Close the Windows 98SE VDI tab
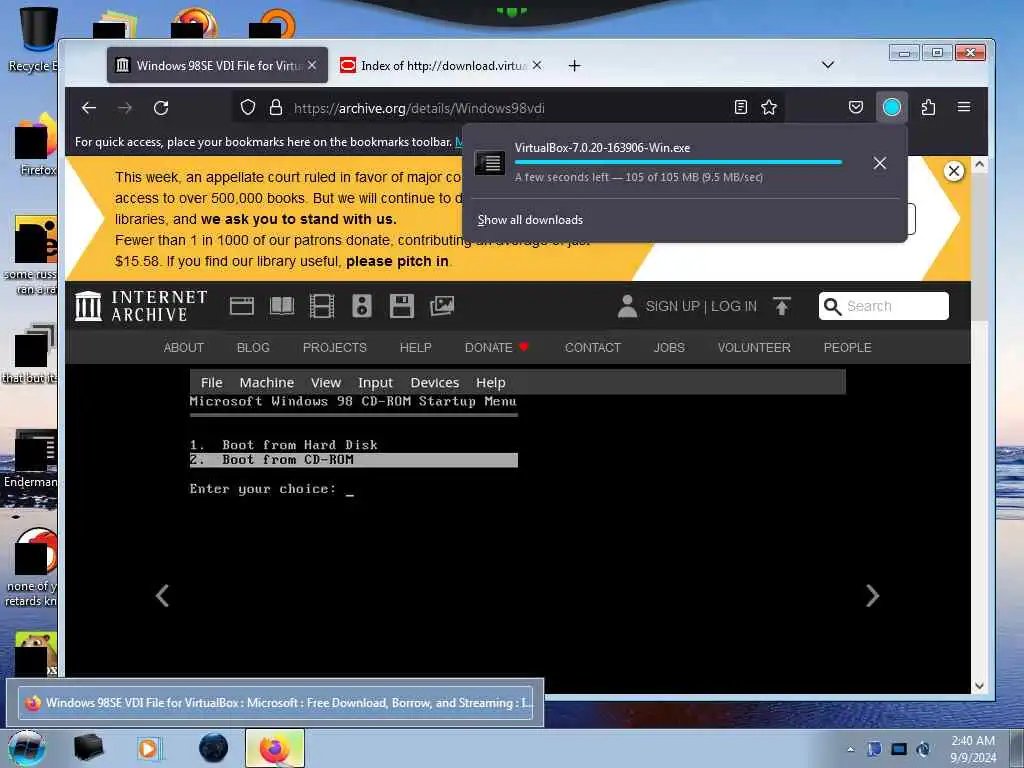The height and width of the screenshot is (768, 1024). [312, 65]
